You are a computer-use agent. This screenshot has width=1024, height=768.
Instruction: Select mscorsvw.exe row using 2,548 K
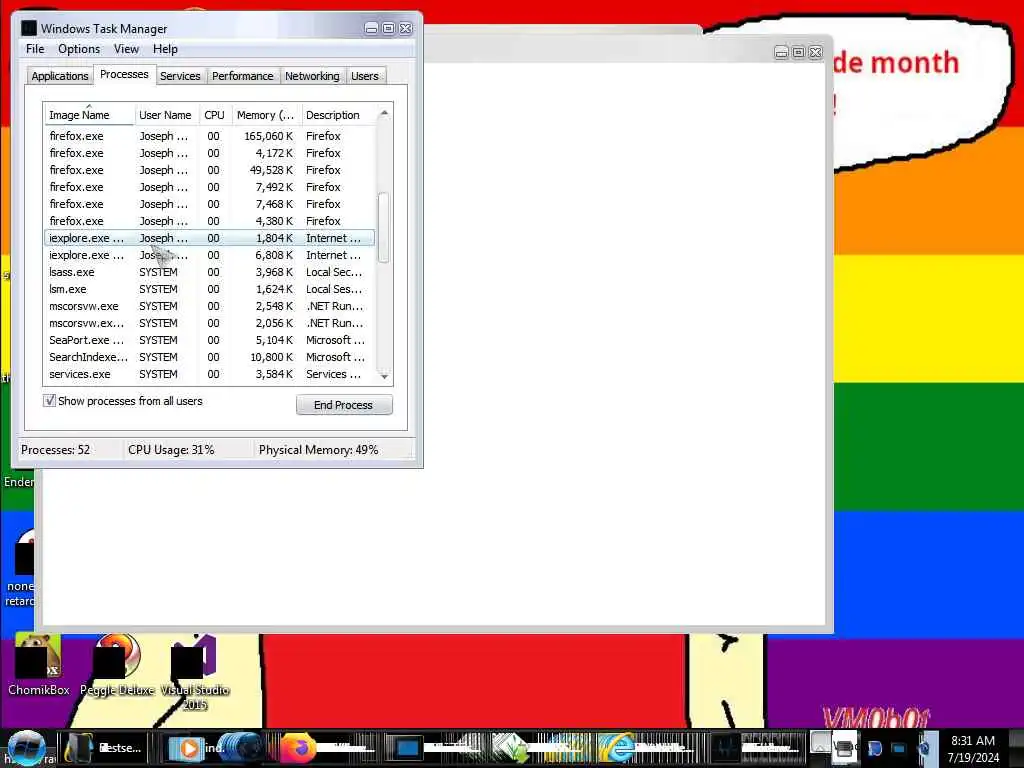pyautogui.click(x=210, y=306)
